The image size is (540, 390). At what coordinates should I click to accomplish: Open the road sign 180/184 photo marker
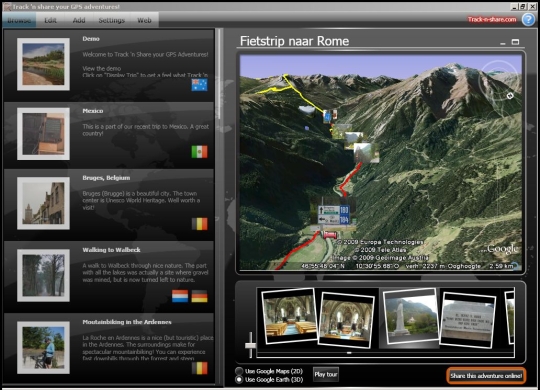point(333,215)
